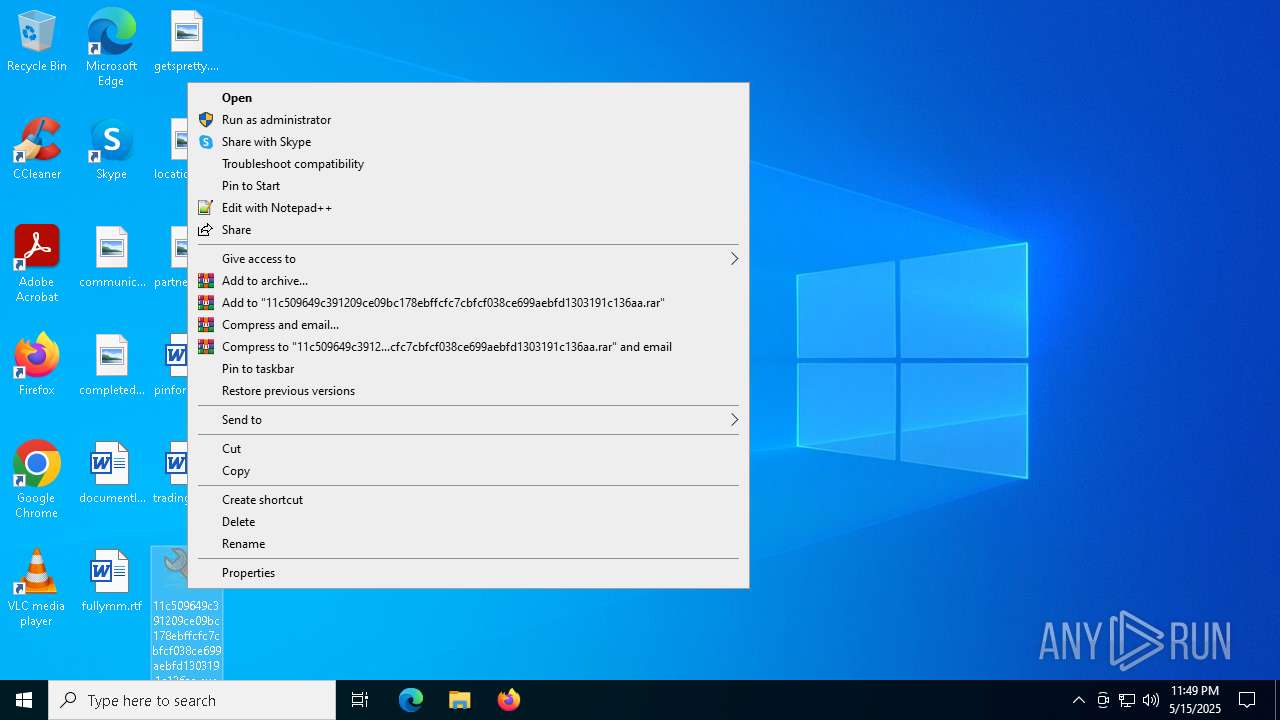Select the fullymm.rtf document icon

pyautogui.click(x=112, y=582)
